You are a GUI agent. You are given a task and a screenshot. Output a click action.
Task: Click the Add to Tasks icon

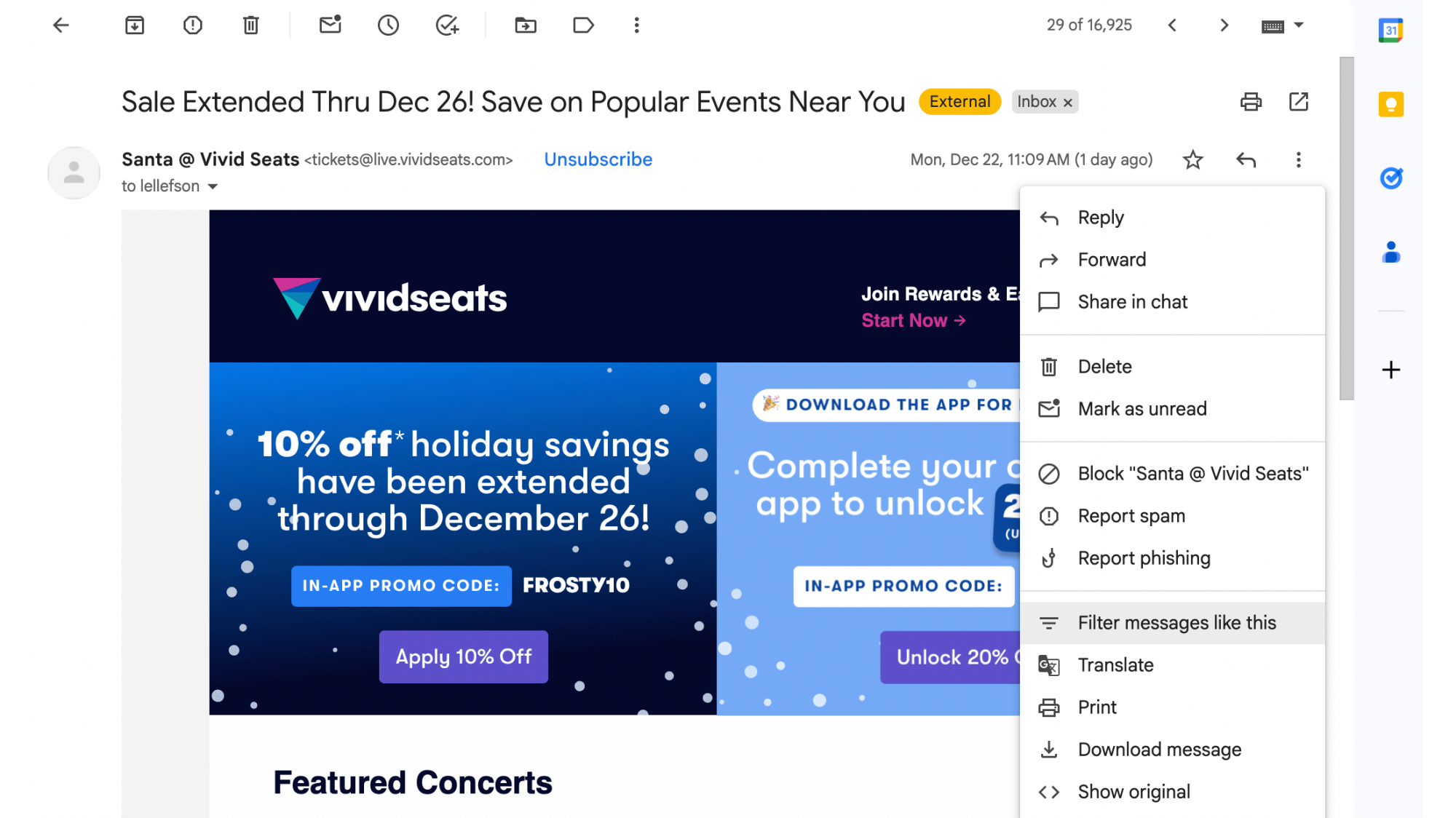tap(447, 25)
